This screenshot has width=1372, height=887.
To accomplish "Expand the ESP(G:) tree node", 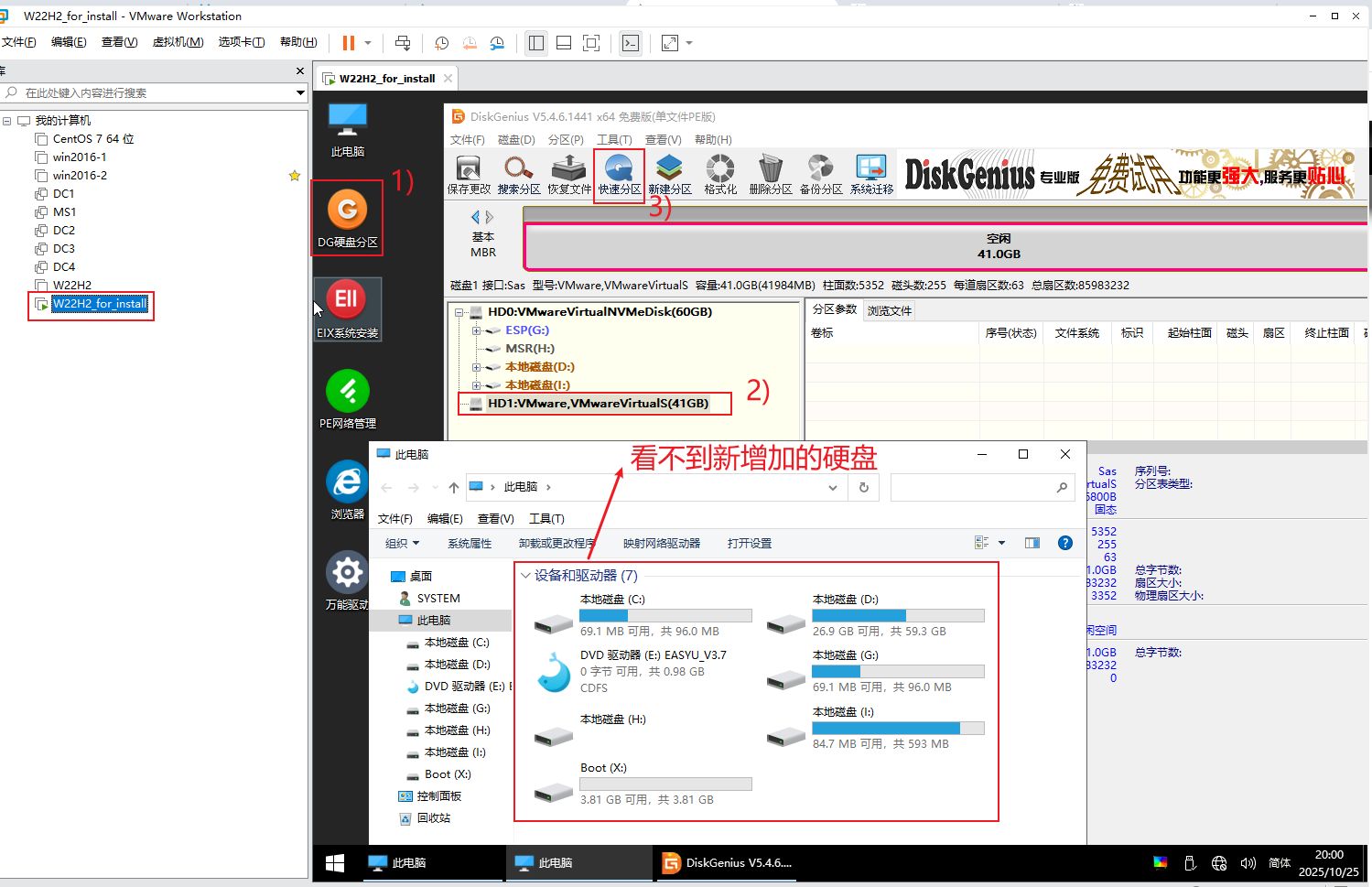I will click(476, 330).
